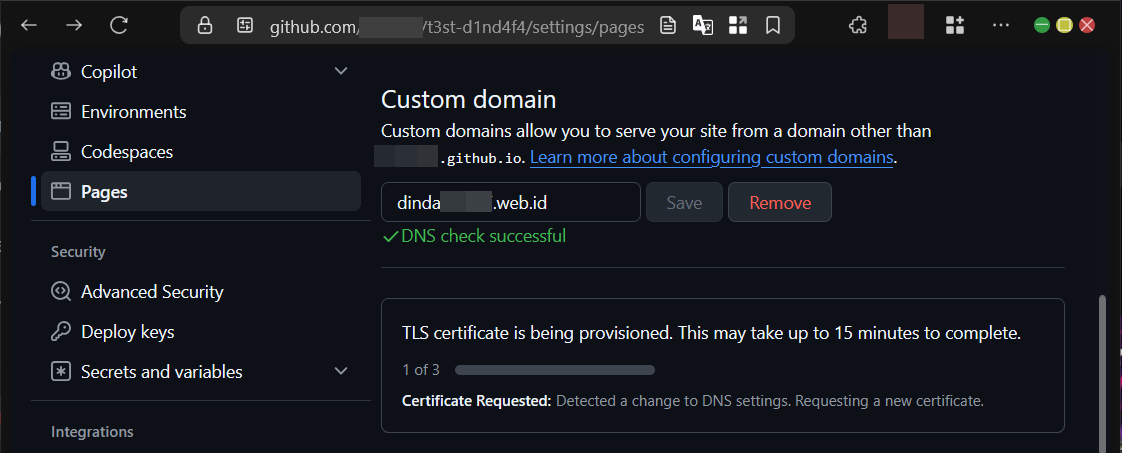Go back to the previous page
1122x453 pixels.
(29, 26)
